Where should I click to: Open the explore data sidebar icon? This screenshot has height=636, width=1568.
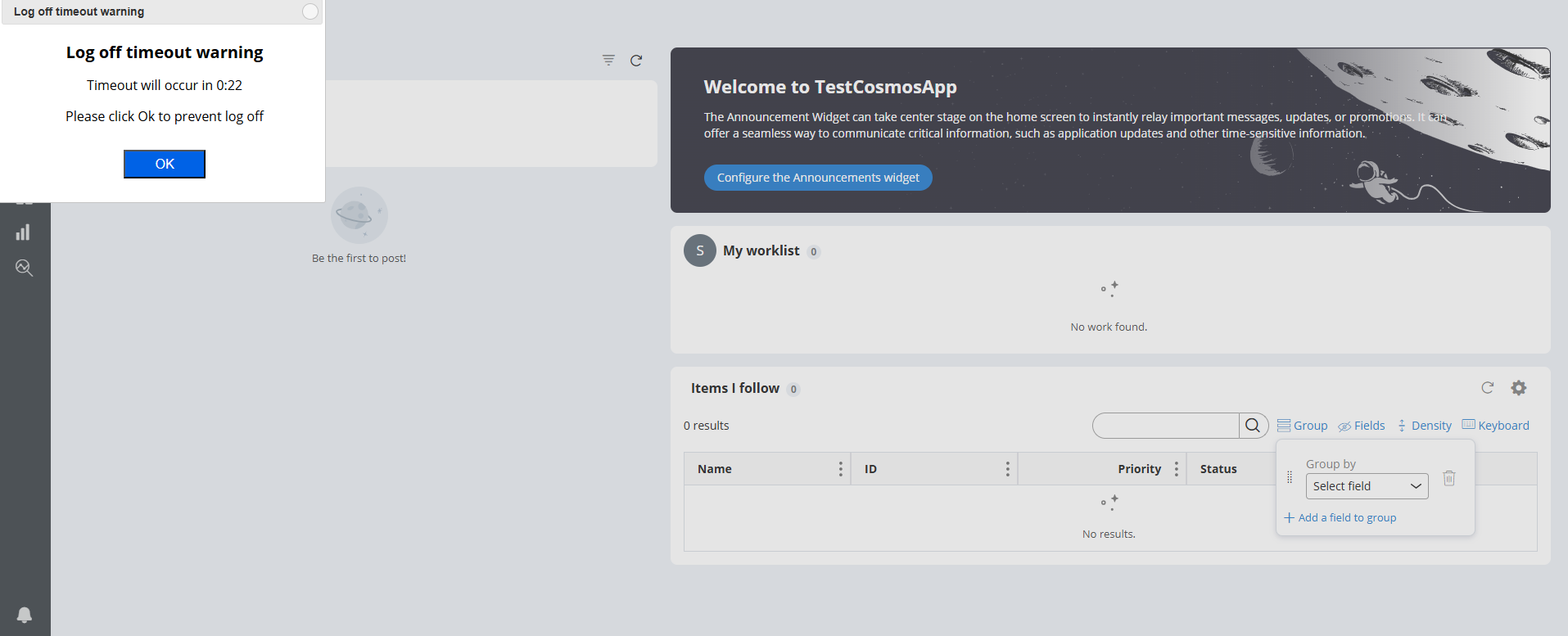(x=24, y=268)
